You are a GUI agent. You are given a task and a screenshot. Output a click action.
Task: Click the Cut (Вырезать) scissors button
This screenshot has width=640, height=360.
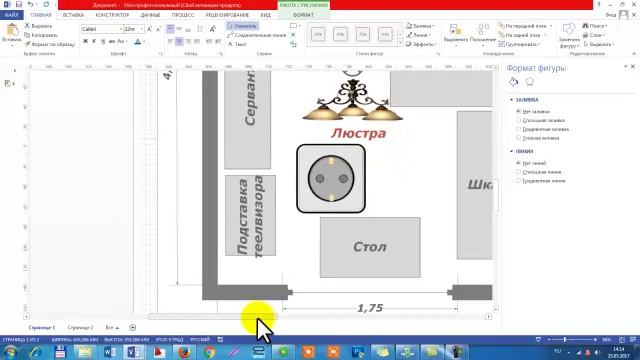point(38,26)
